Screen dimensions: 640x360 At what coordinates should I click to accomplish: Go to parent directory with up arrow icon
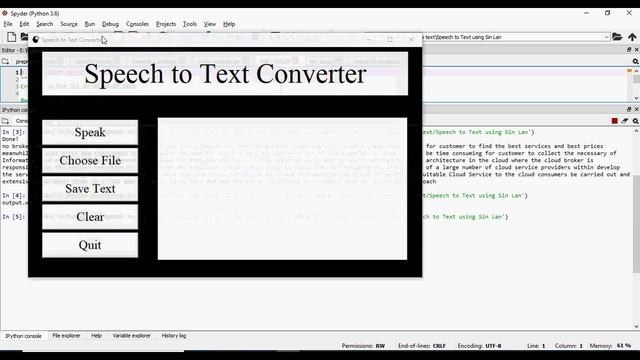point(632,37)
